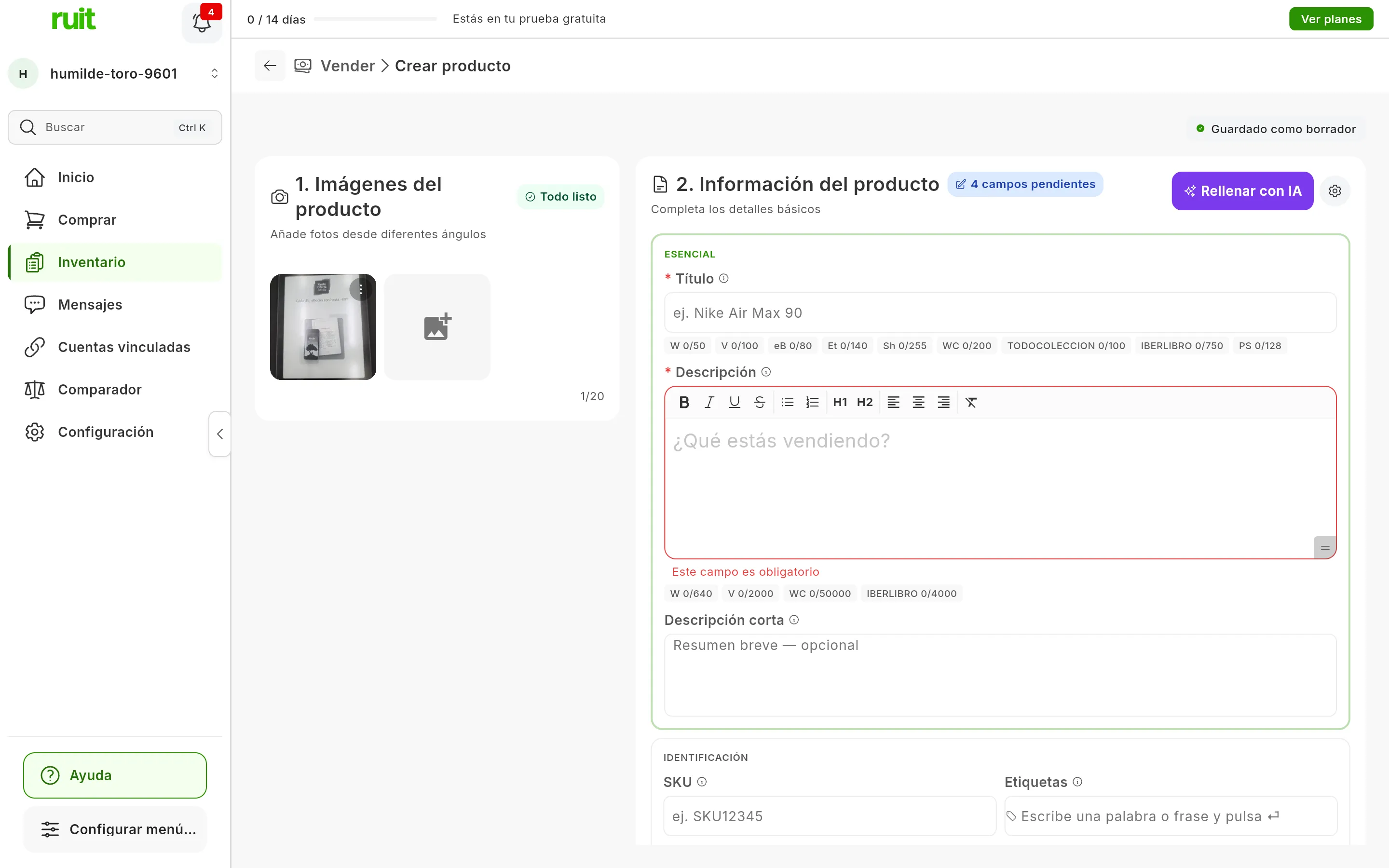Click the back arrow button

pos(270,66)
